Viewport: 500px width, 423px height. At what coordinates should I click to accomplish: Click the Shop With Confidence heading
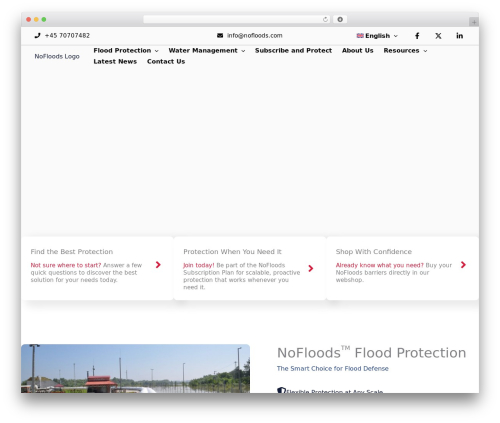pyautogui.click(x=374, y=252)
